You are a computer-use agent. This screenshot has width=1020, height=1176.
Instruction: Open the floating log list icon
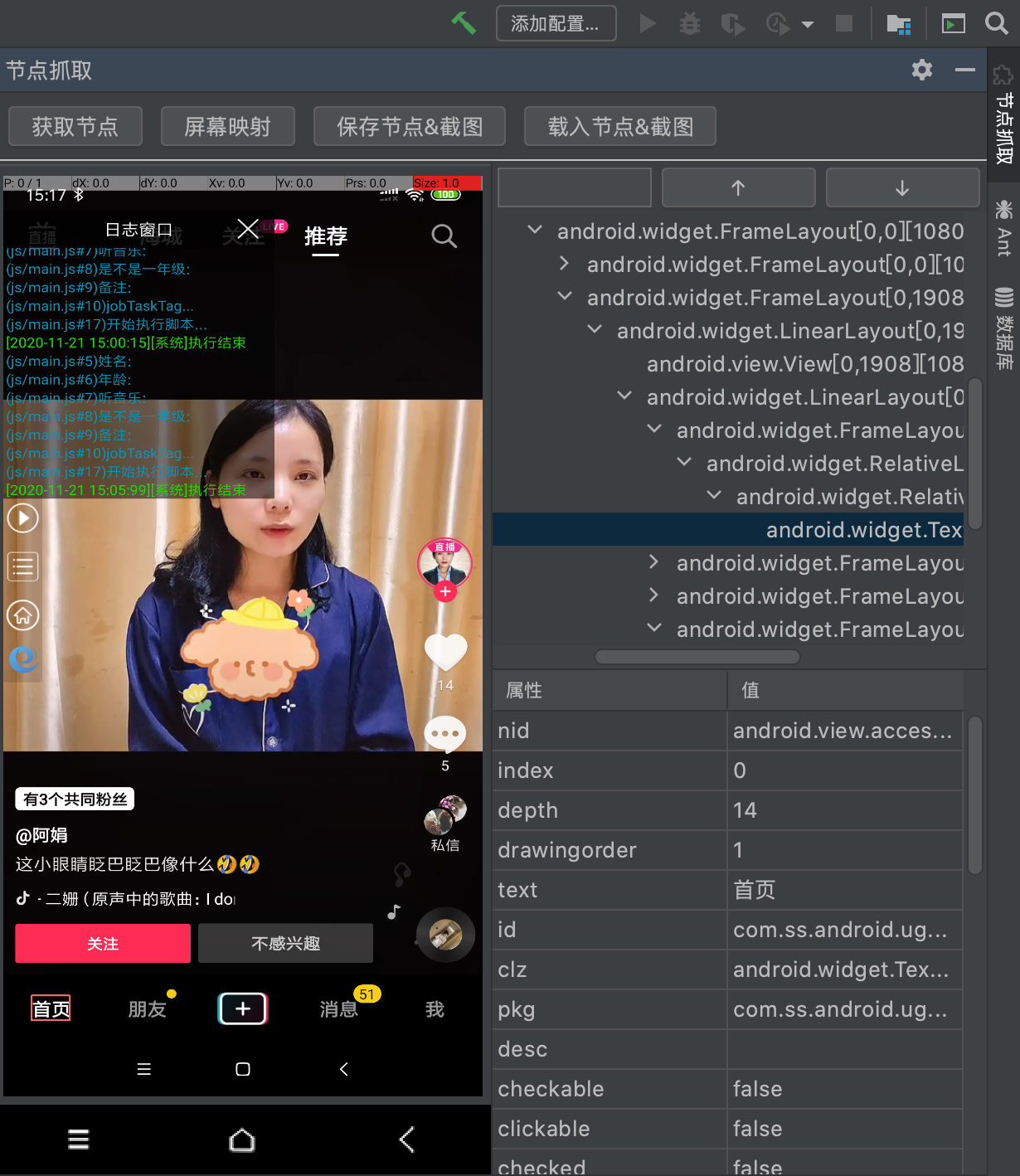click(22, 566)
